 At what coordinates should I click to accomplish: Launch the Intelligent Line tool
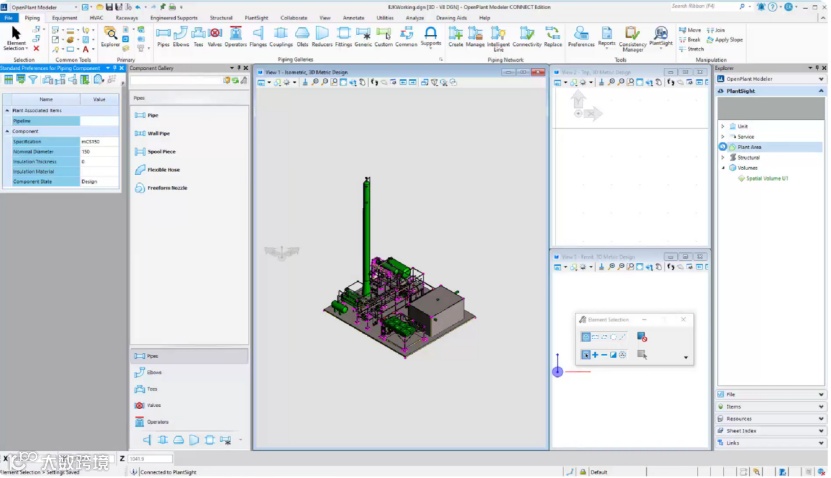point(498,38)
